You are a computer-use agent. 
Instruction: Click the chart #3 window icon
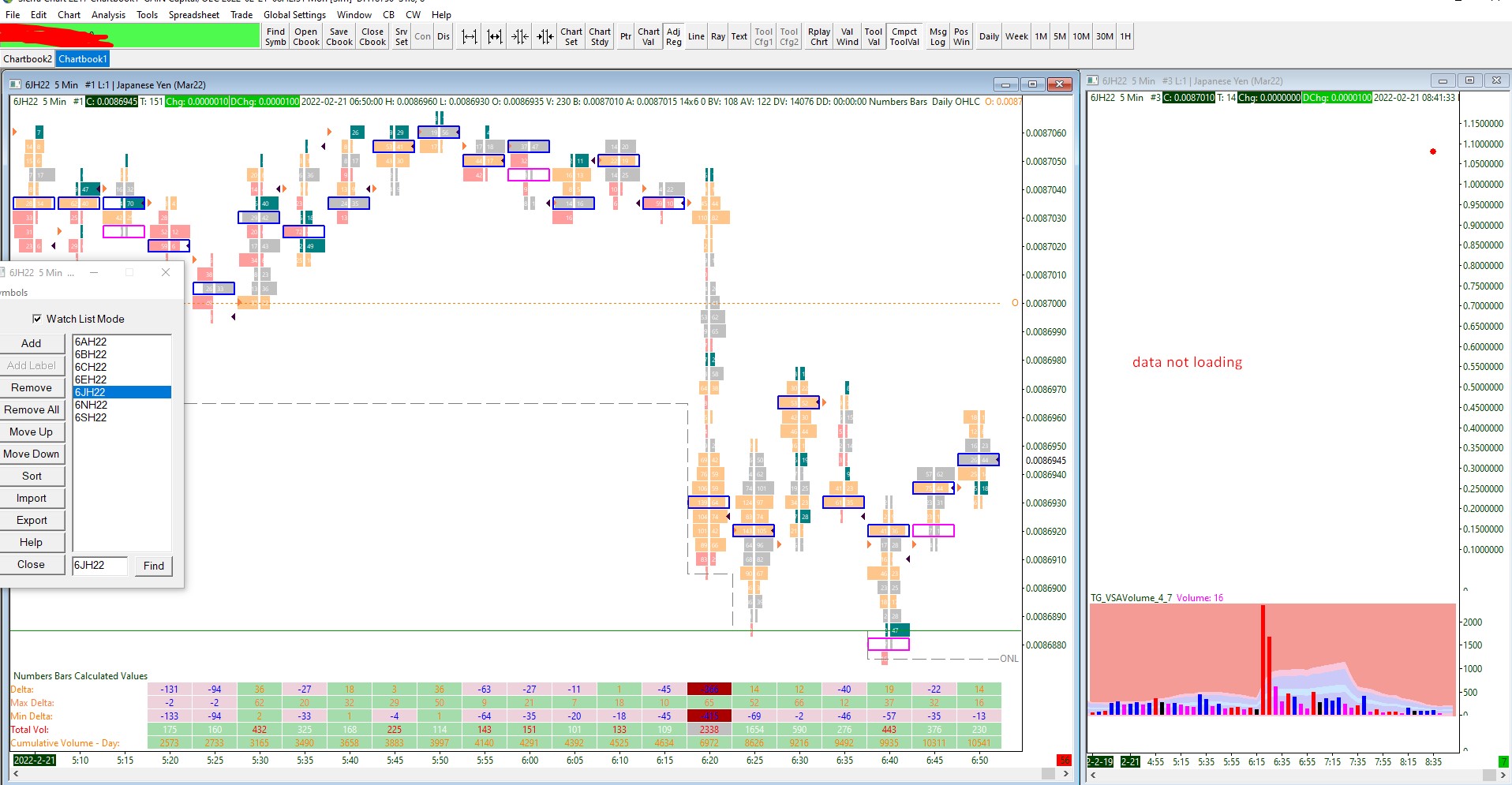click(1093, 80)
